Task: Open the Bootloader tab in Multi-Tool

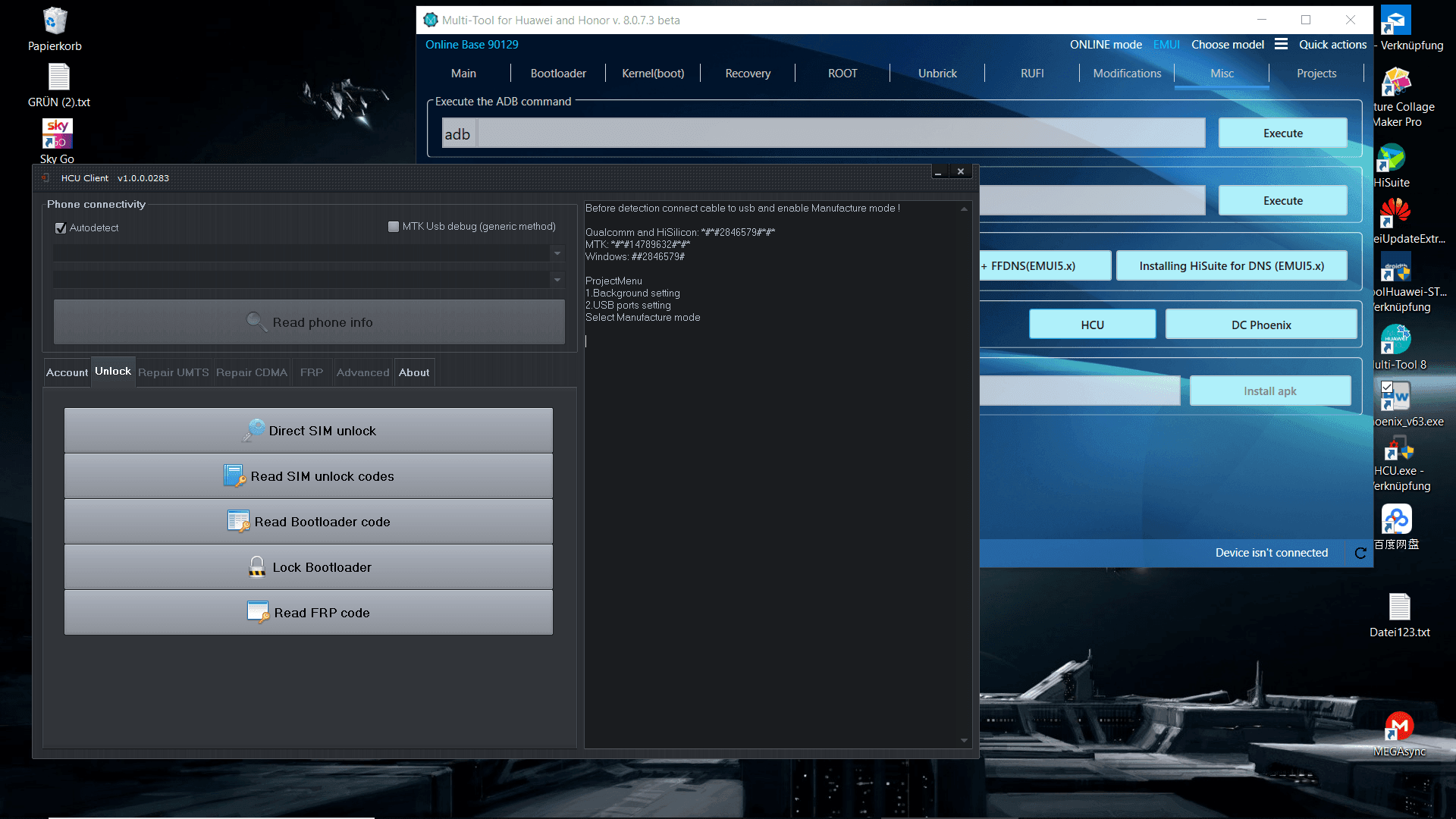Action: pyautogui.click(x=558, y=74)
